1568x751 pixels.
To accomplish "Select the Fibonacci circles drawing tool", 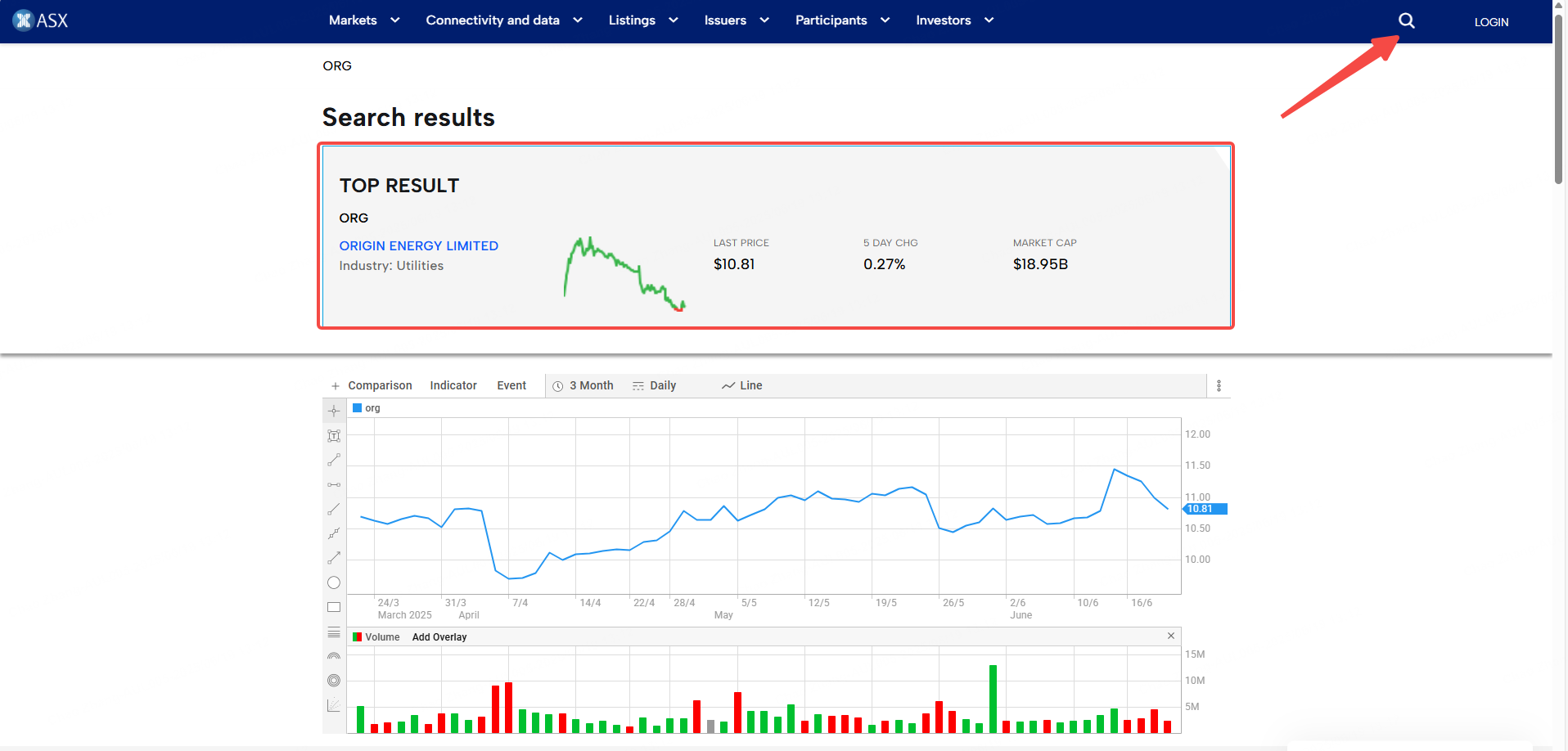I will pos(334,681).
